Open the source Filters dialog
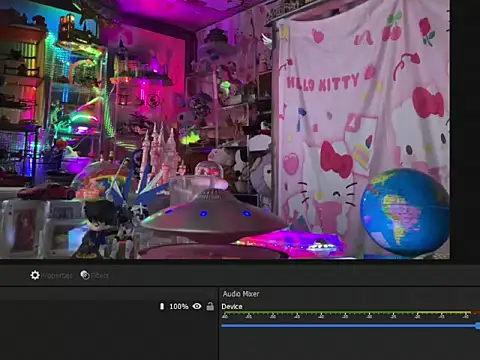 (94, 275)
